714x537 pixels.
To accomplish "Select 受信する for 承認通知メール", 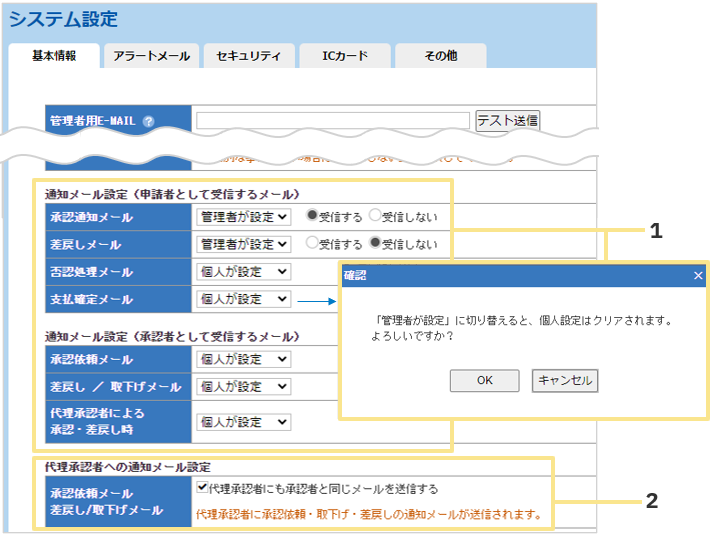I will tap(312, 215).
